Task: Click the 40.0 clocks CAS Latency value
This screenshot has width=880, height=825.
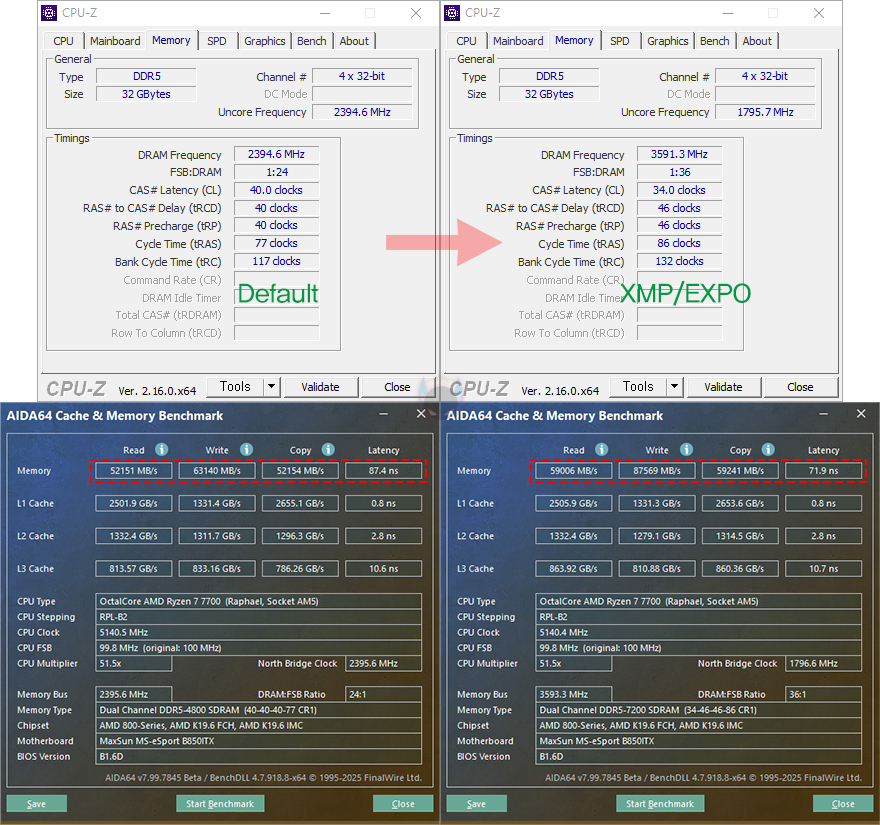Action: point(276,190)
